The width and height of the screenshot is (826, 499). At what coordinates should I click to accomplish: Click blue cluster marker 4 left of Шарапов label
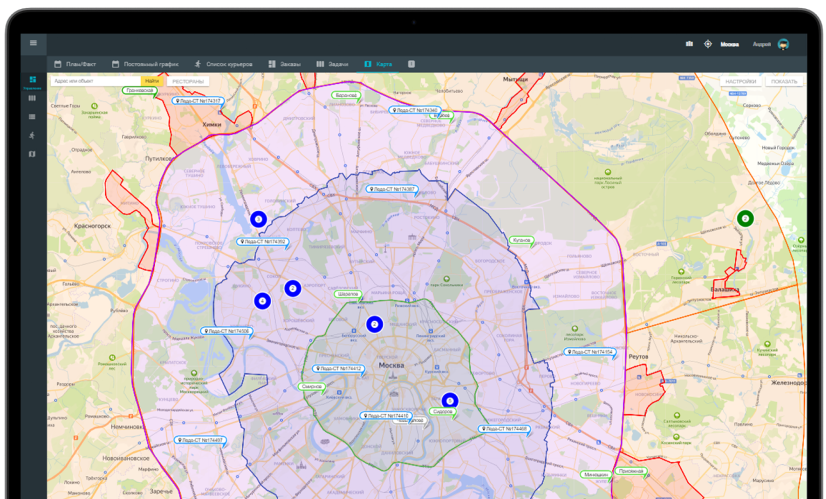point(262,301)
